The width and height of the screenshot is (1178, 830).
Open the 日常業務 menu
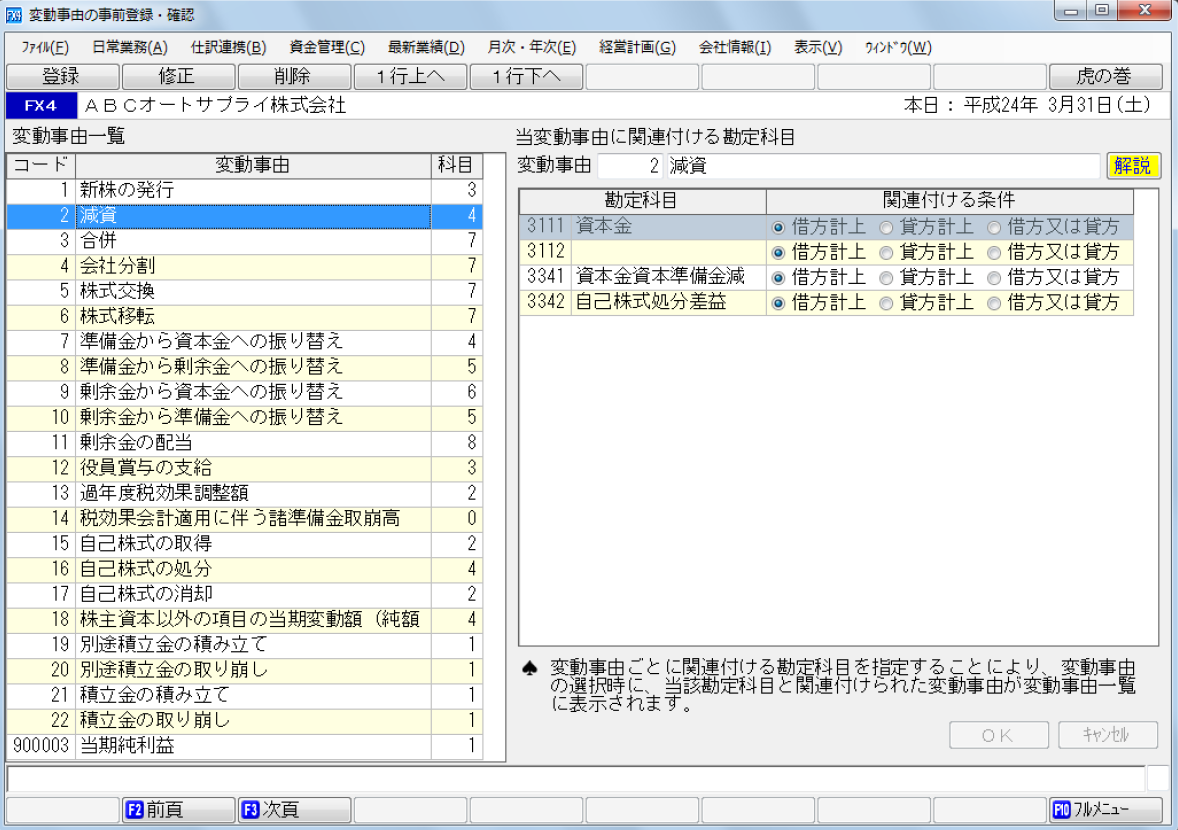[x=129, y=47]
